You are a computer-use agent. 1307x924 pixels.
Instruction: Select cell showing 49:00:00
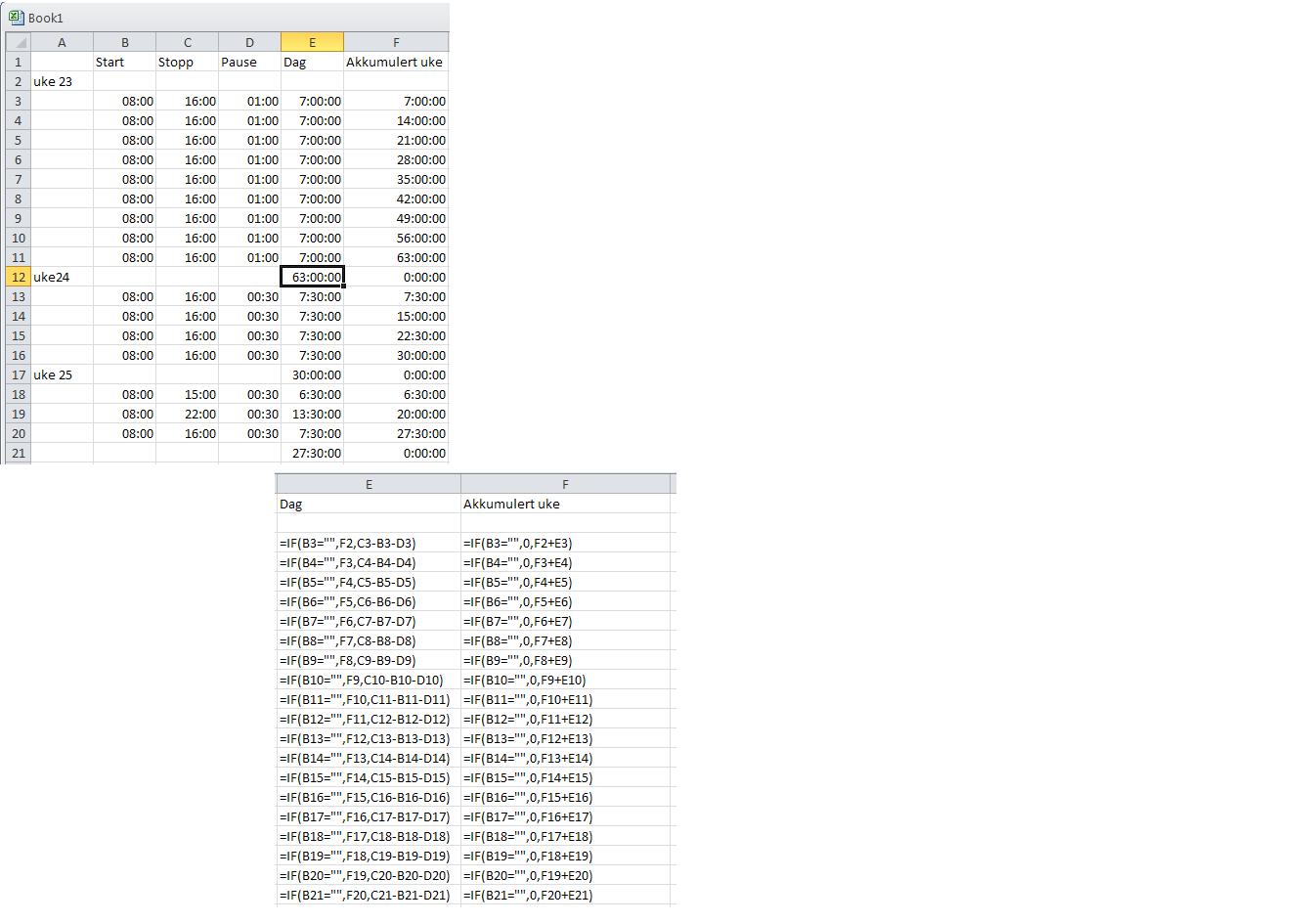point(396,218)
